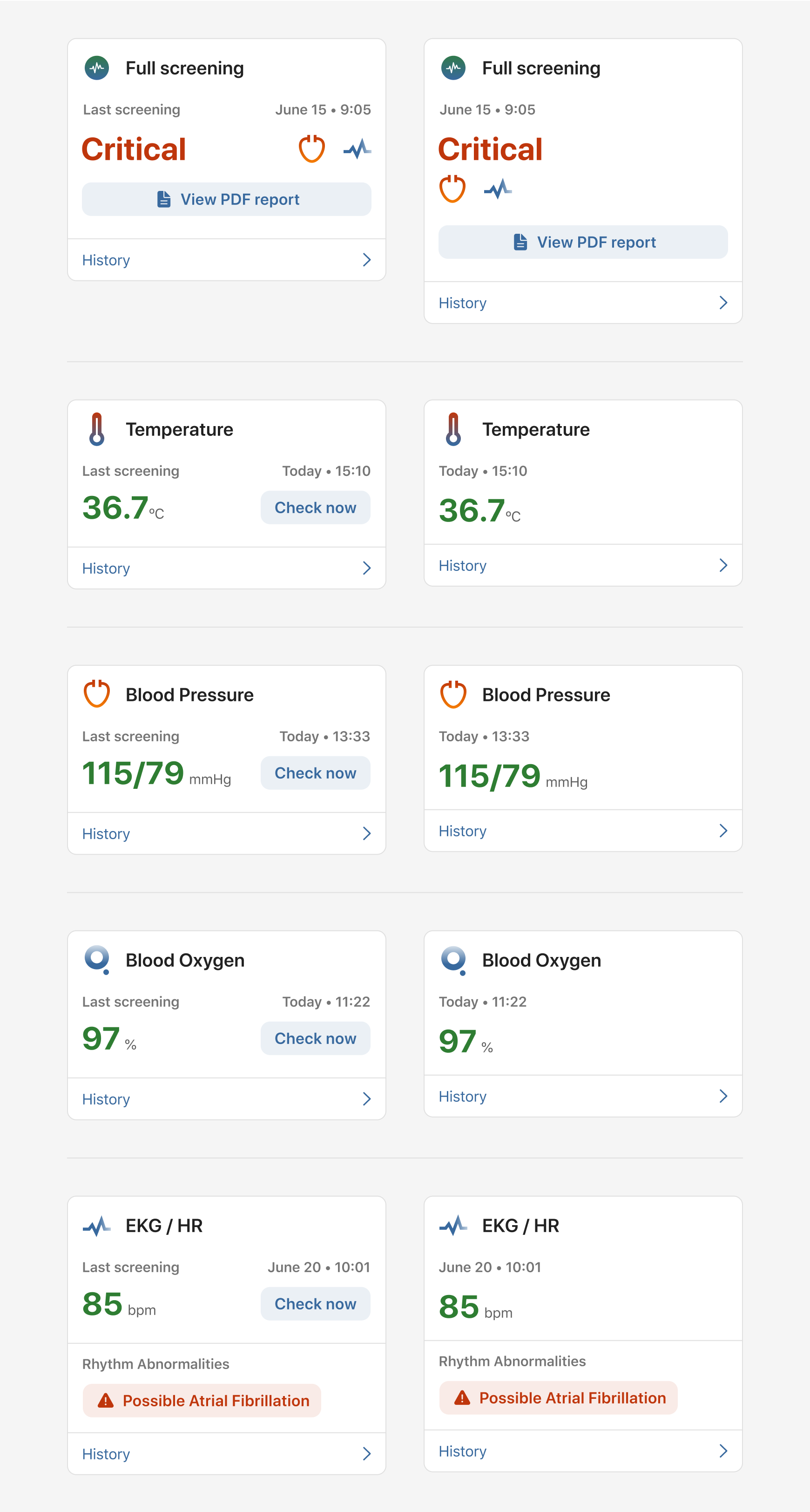
Task: Click the Today • 11:22 timestamp in the left Blood Oxygen card
Action: [x=326, y=1001]
